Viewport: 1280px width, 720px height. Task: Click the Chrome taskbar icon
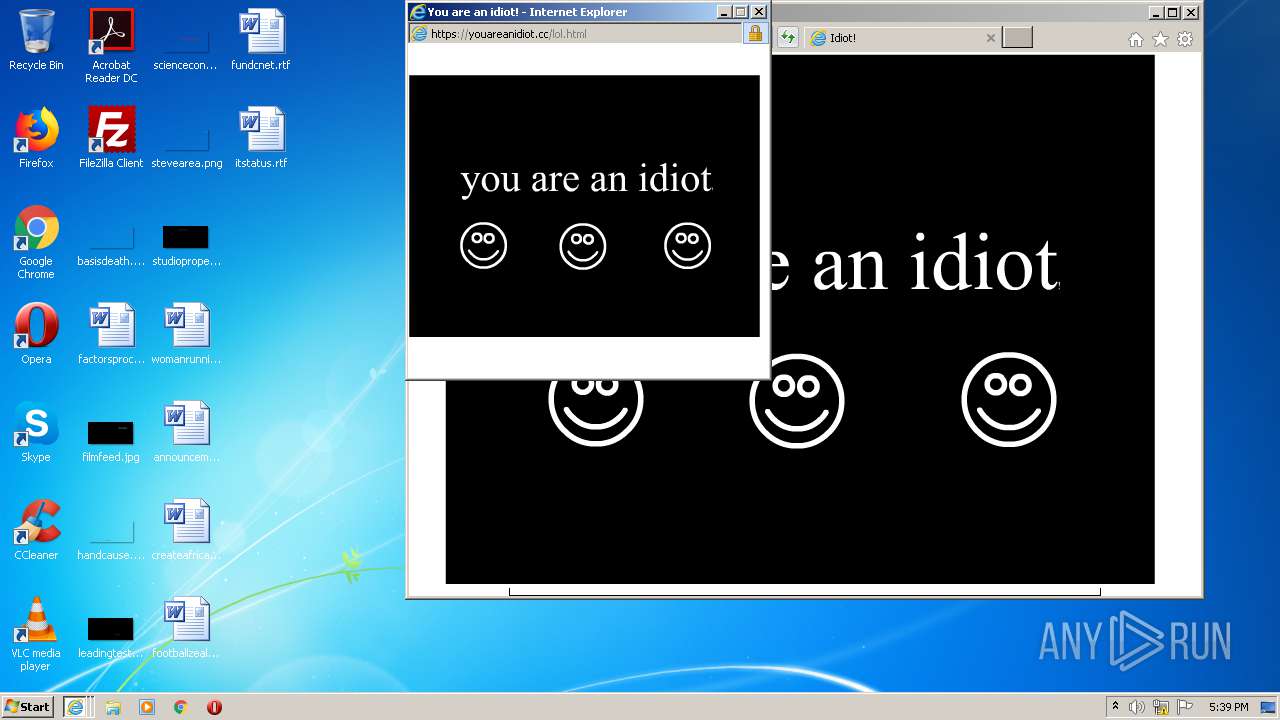[x=181, y=707]
